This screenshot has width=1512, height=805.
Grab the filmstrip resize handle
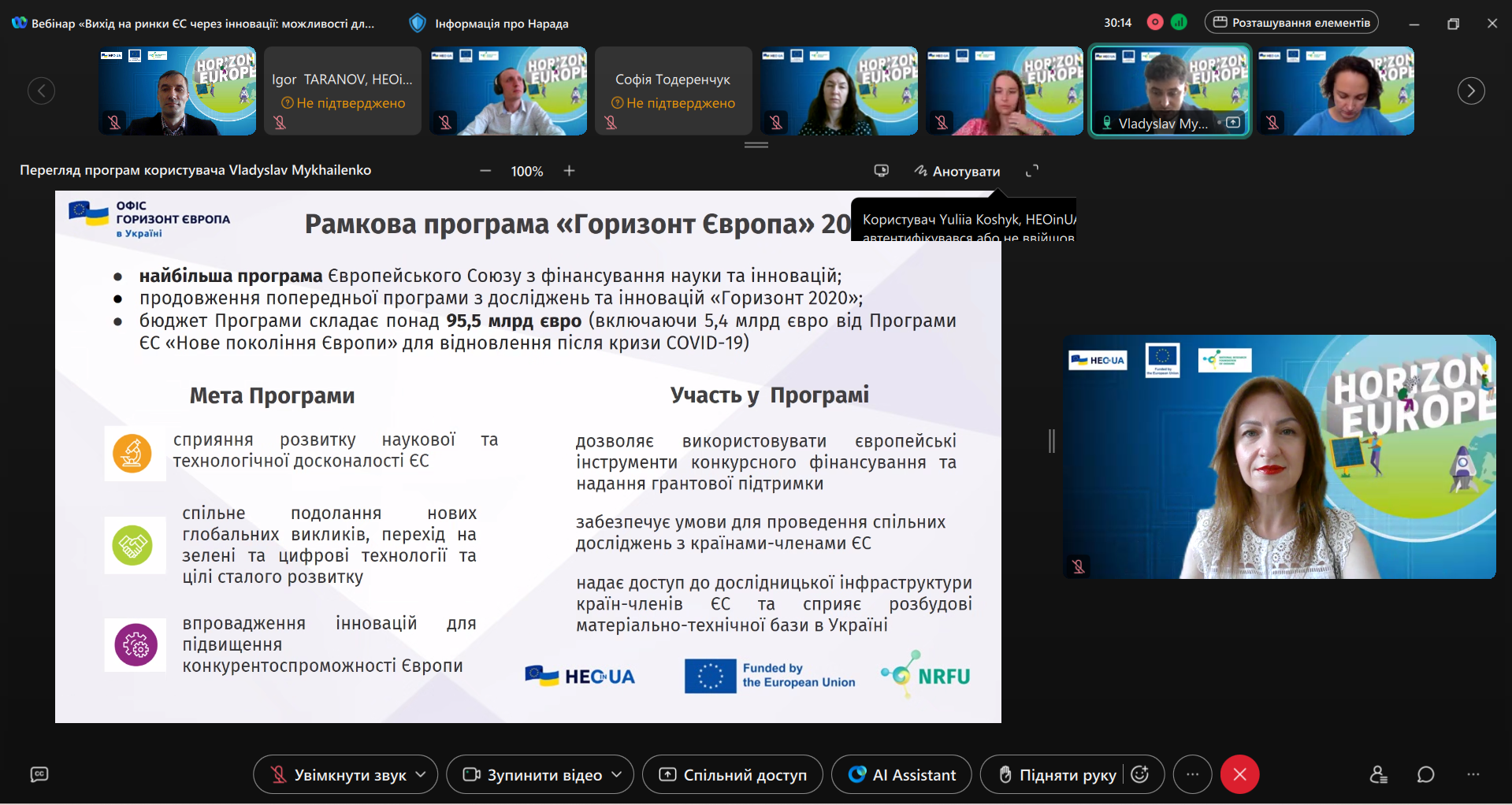point(756,145)
